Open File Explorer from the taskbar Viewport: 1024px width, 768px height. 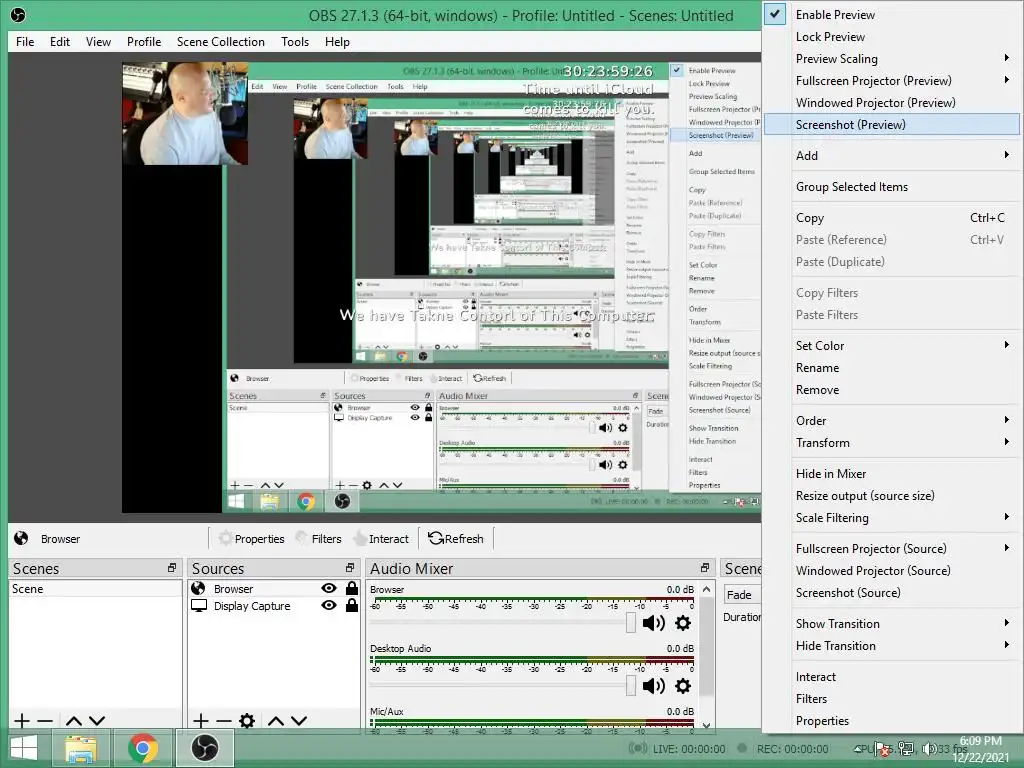click(x=80, y=748)
